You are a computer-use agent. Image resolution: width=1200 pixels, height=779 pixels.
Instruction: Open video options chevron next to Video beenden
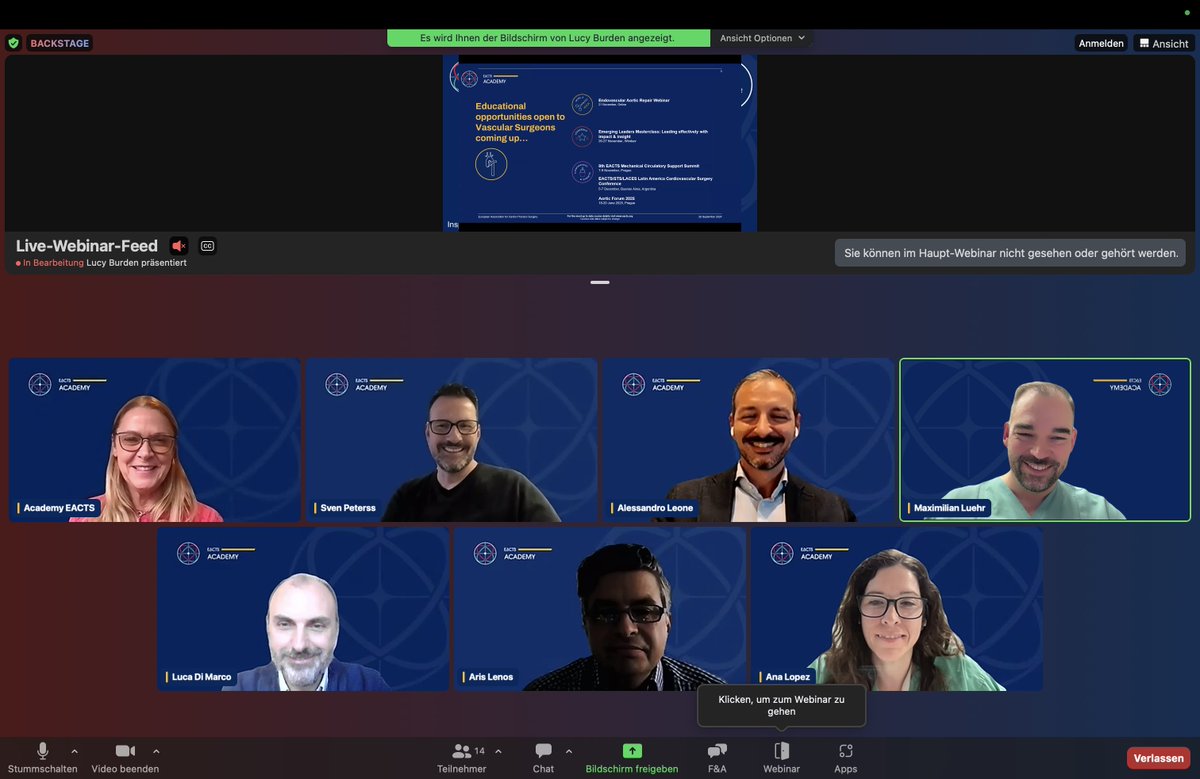pos(156,751)
